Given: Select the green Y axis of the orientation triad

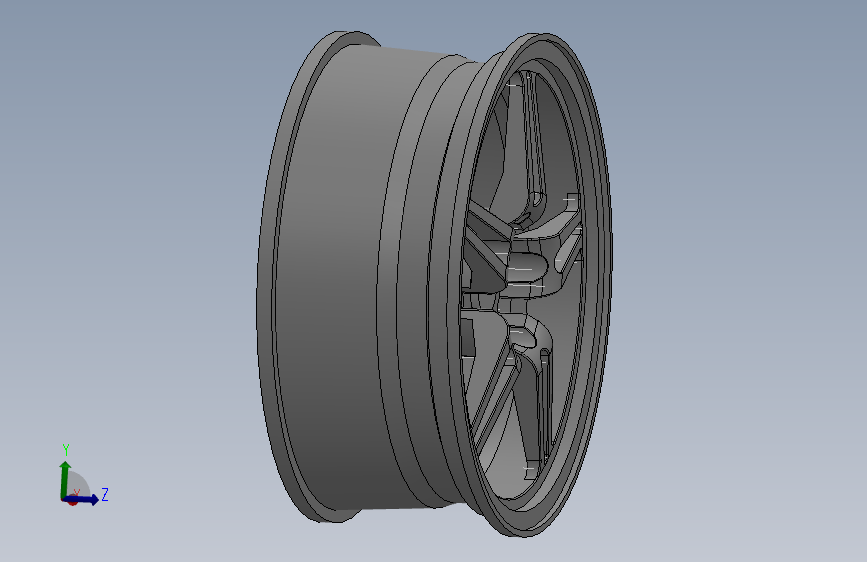Looking at the screenshot, I should (x=65, y=479).
